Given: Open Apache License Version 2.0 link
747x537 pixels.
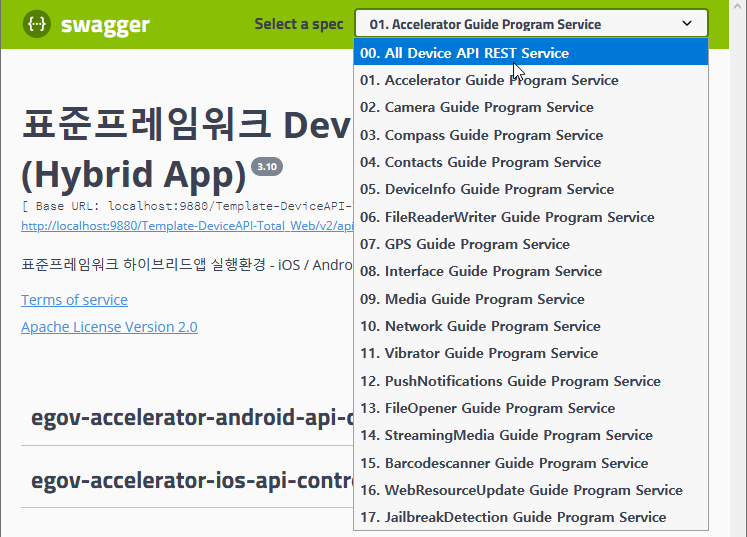Looking at the screenshot, I should coord(109,327).
